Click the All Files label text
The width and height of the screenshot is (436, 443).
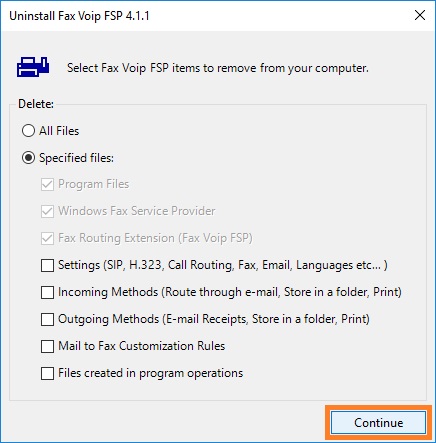coord(59,131)
